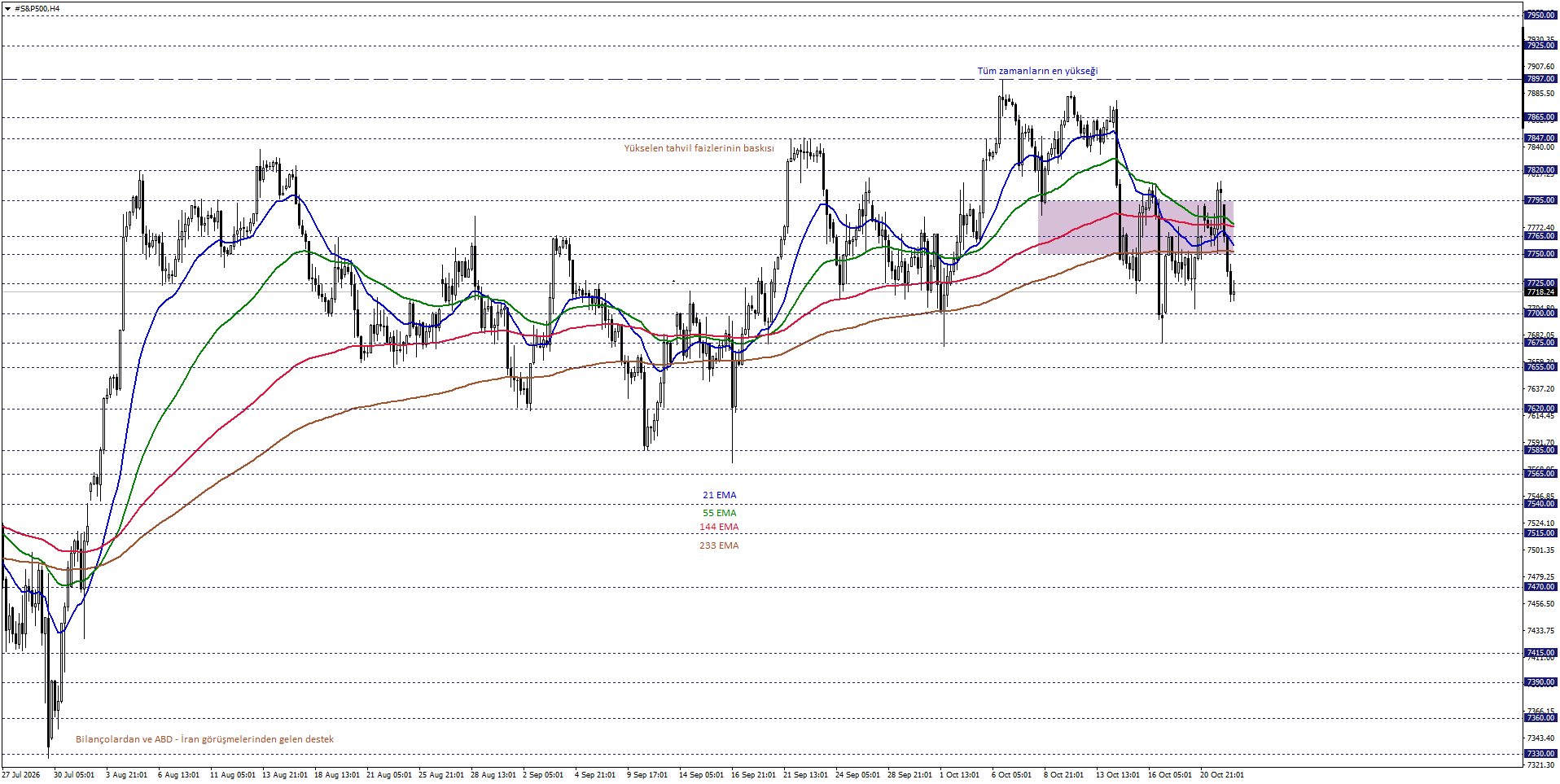
Task: Click the '11 Aug 05:01' time label
Action: 233,775
